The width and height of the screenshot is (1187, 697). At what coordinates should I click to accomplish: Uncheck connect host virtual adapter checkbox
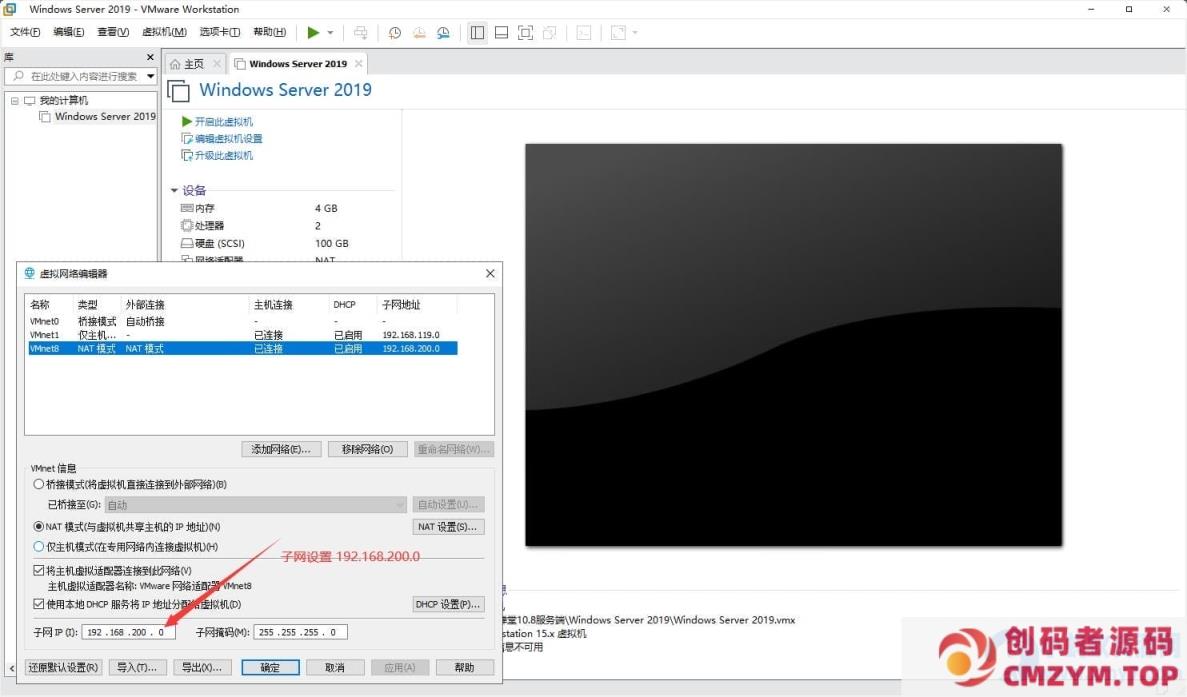[x=39, y=570]
